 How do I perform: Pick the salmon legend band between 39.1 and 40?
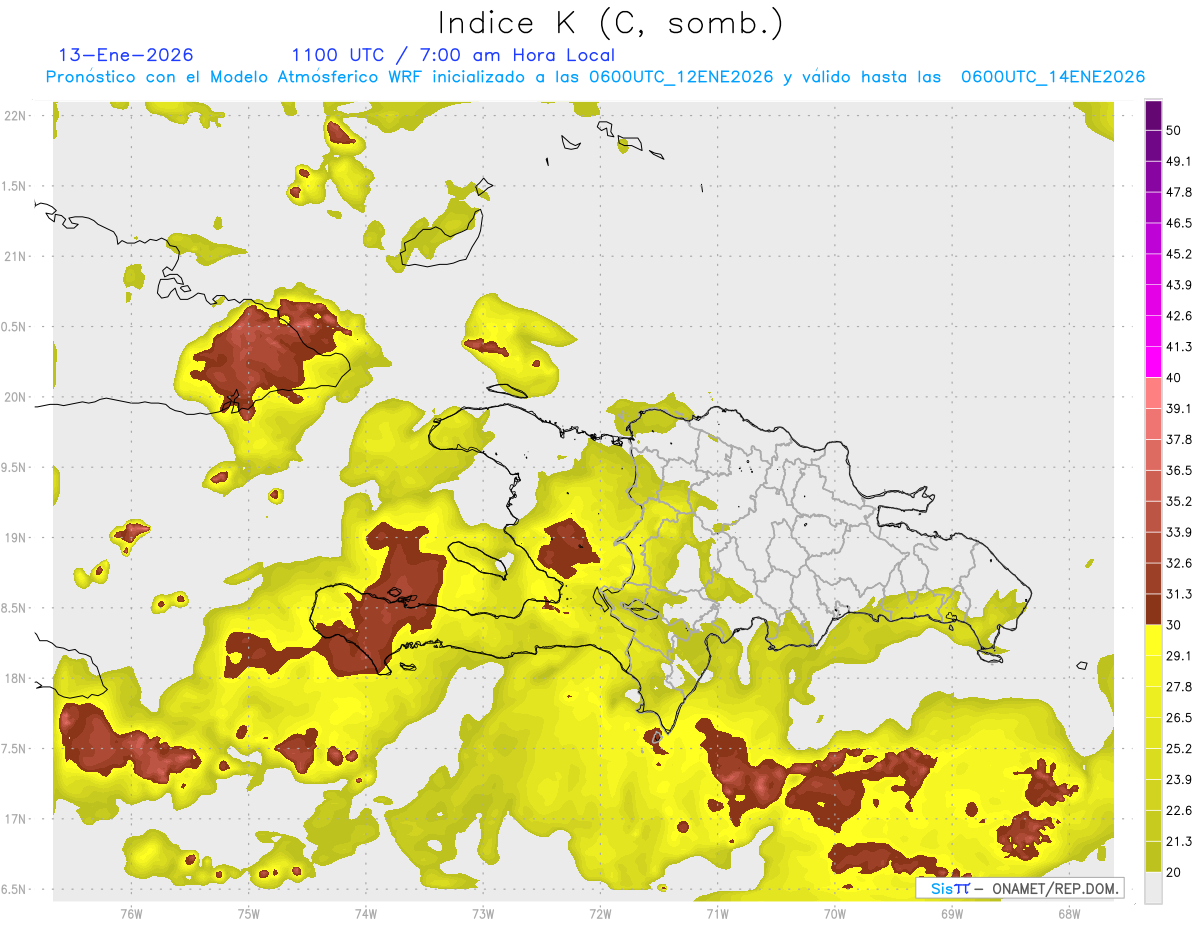[1154, 393]
